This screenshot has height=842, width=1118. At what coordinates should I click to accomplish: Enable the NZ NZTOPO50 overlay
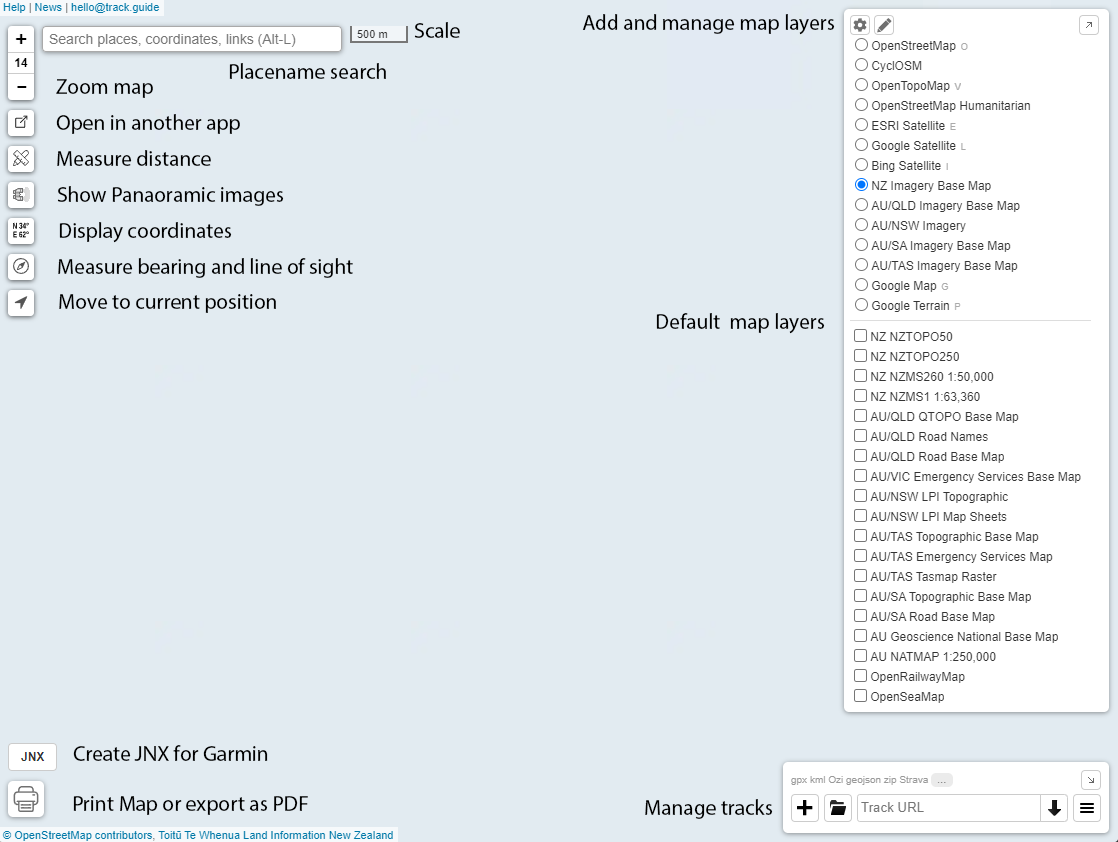pyautogui.click(x=860, y=337)
